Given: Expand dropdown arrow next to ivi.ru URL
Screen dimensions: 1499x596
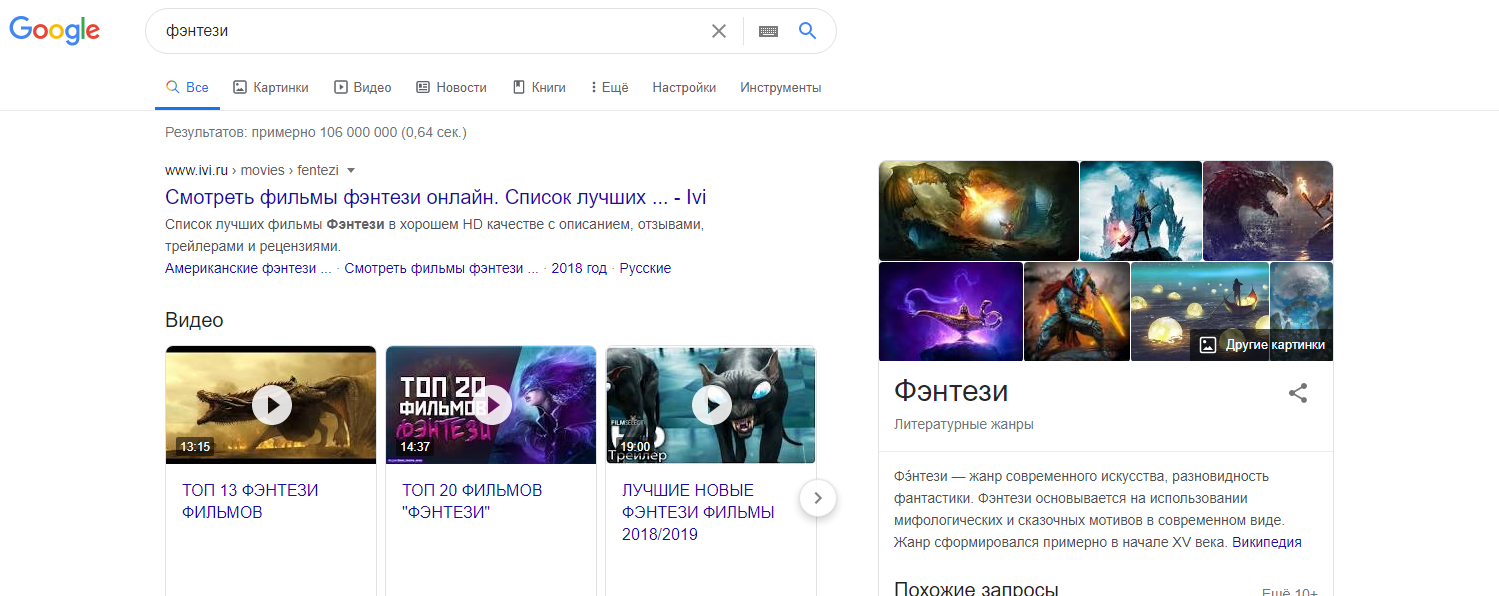Looking at the screenshot, I should tap(351, 170).
